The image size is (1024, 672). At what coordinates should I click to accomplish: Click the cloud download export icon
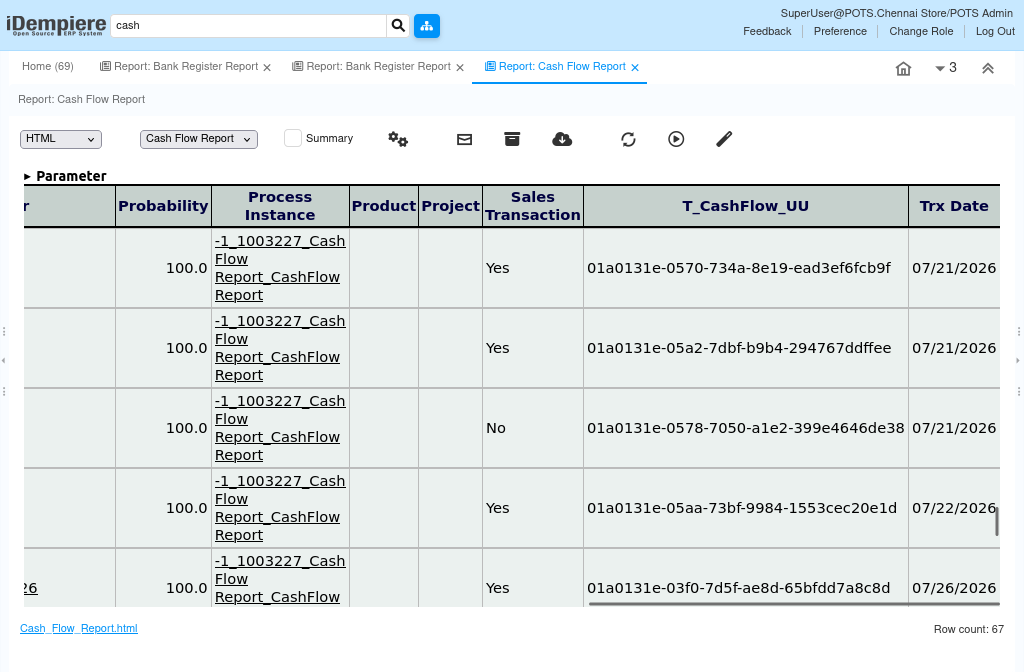click(562, 139)
